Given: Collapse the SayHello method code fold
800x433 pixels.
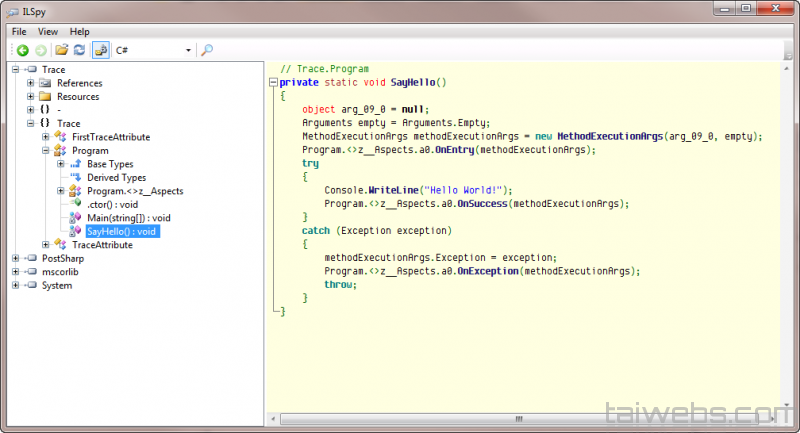Looking at the screenshot, I should pos(272,83).
